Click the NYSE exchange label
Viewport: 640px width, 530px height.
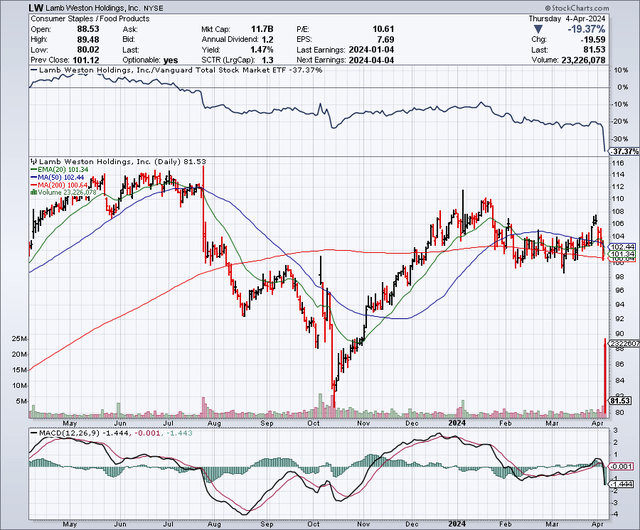153,8
